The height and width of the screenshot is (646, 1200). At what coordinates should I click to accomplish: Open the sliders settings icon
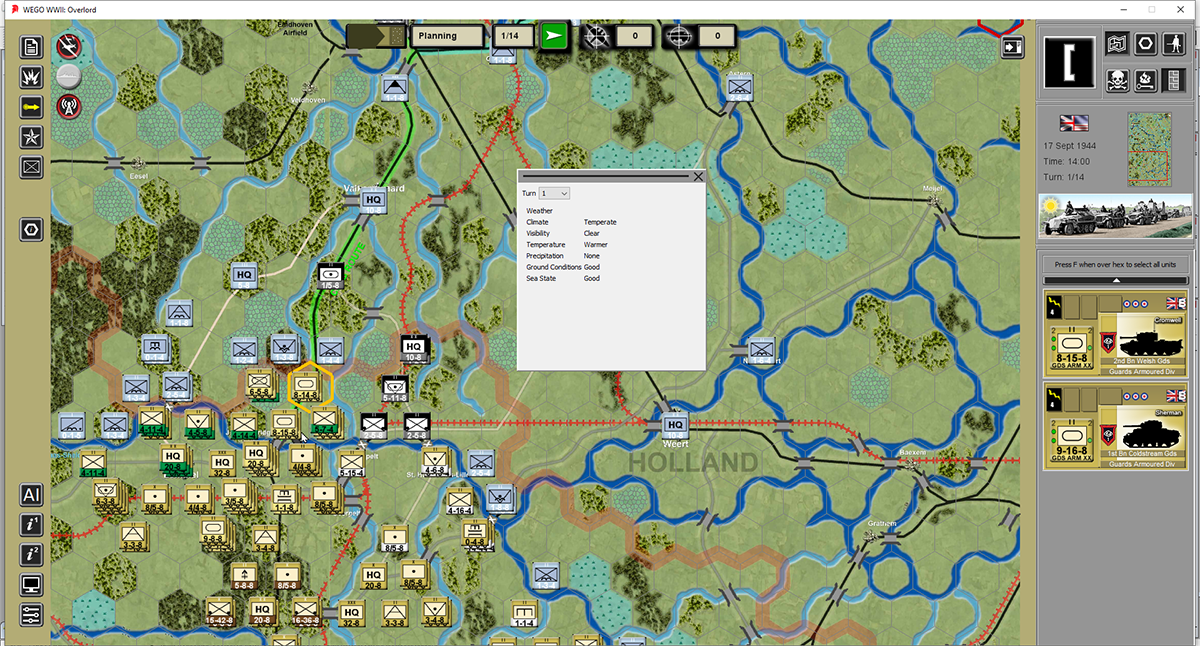(31, 614)
